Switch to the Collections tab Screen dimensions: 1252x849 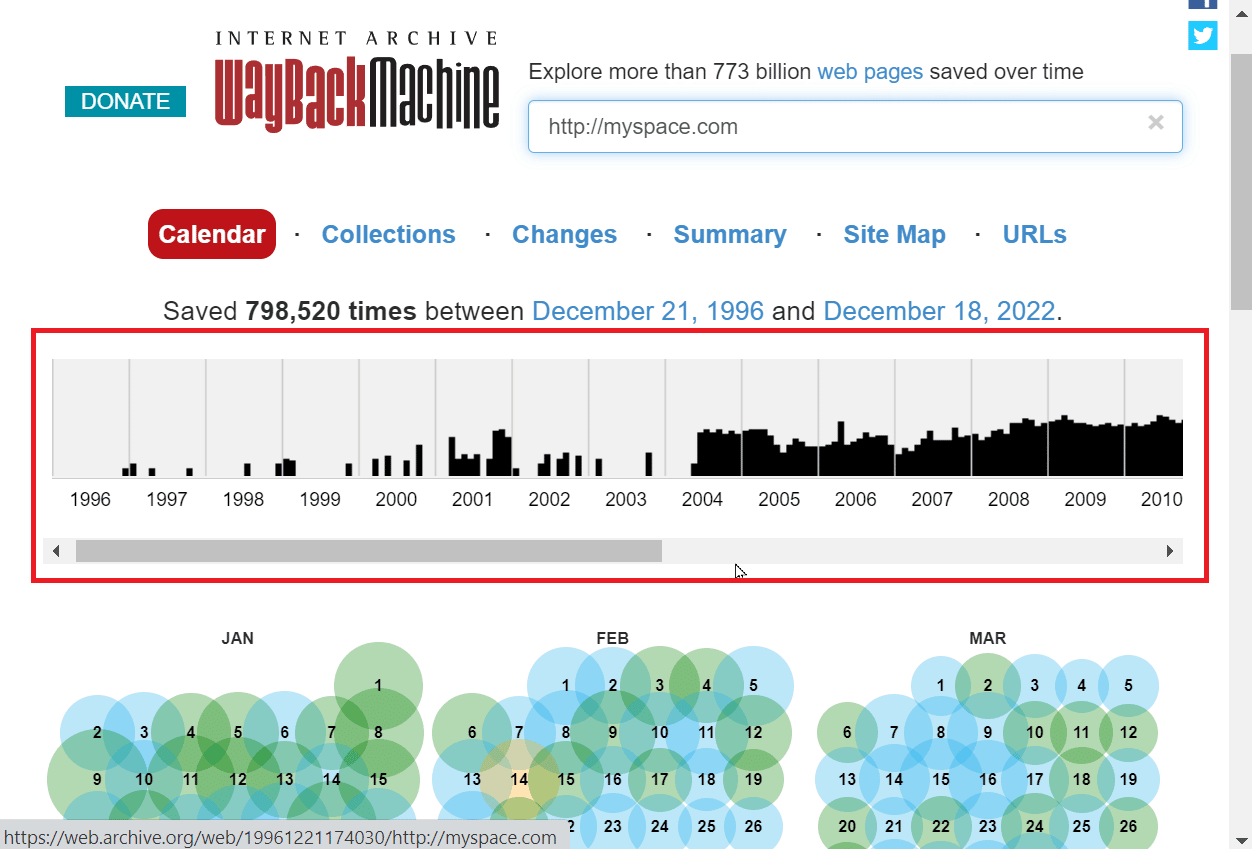pos(388,235)
